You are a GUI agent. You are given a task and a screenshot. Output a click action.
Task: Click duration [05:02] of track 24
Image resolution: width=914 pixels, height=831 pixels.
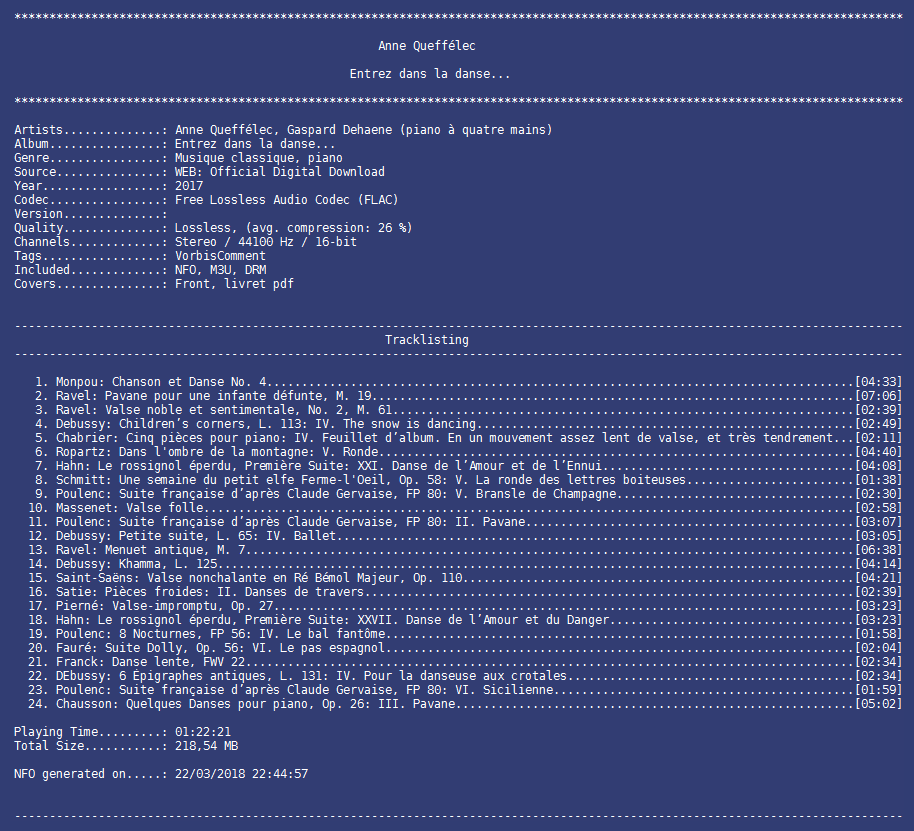coord(878,703)
